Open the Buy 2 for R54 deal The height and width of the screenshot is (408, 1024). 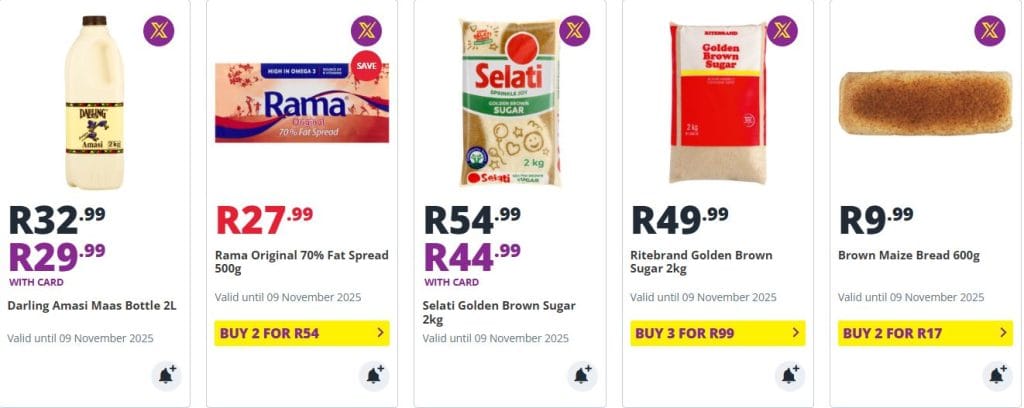(301, 333)
